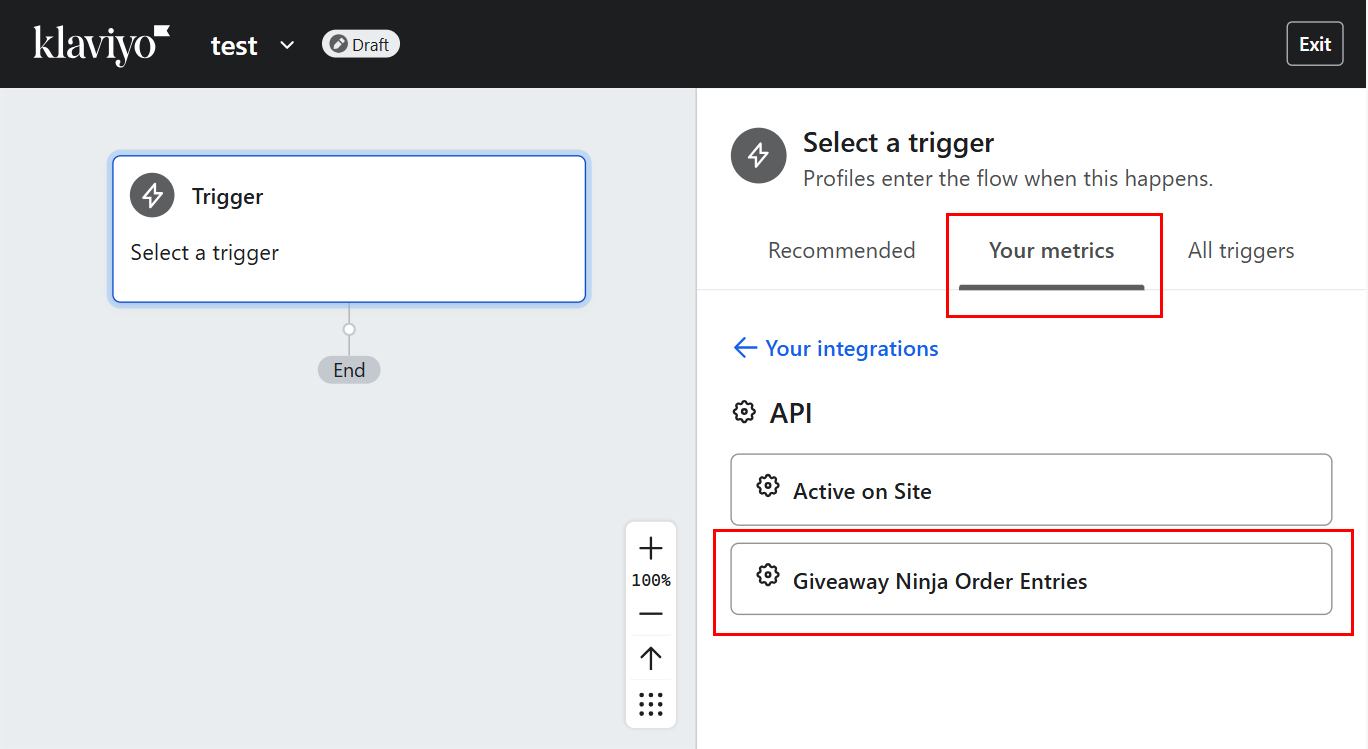Toggle the dotted grid icon
The width and height of the screenshot is (1368, 749).
pos(651,704)
